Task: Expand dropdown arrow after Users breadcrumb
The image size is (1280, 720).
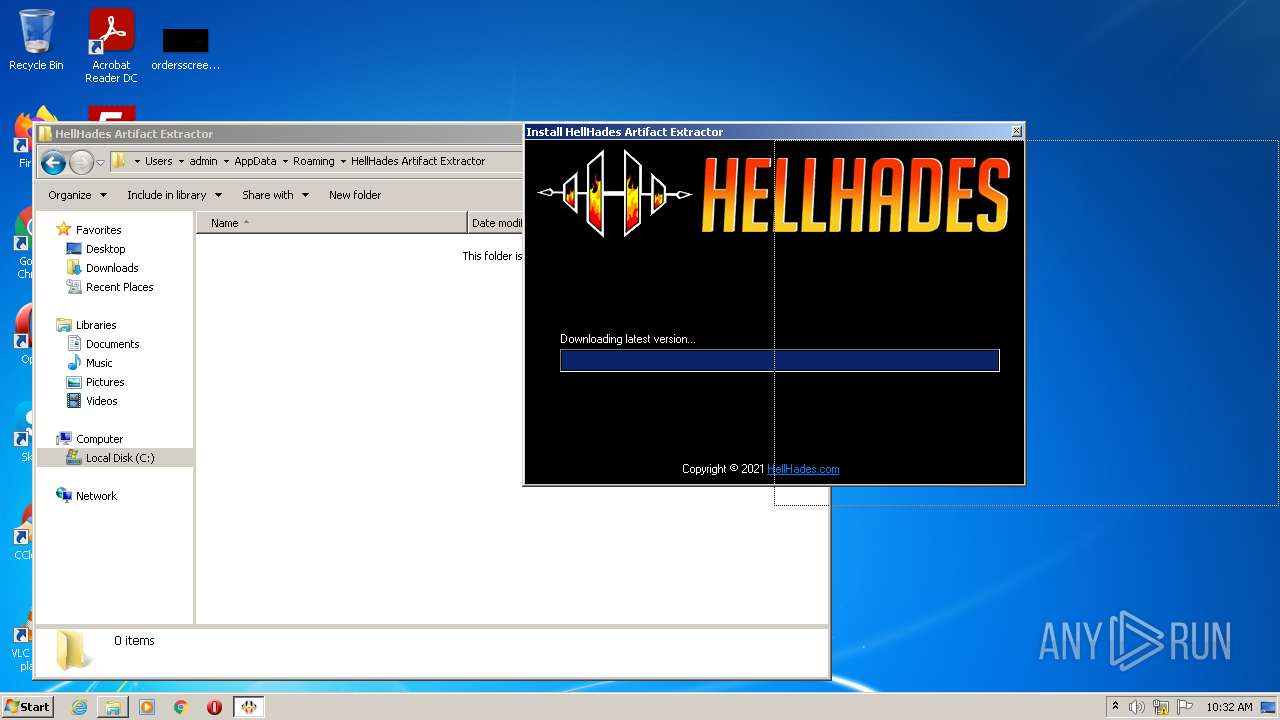Action: point(181,161)
